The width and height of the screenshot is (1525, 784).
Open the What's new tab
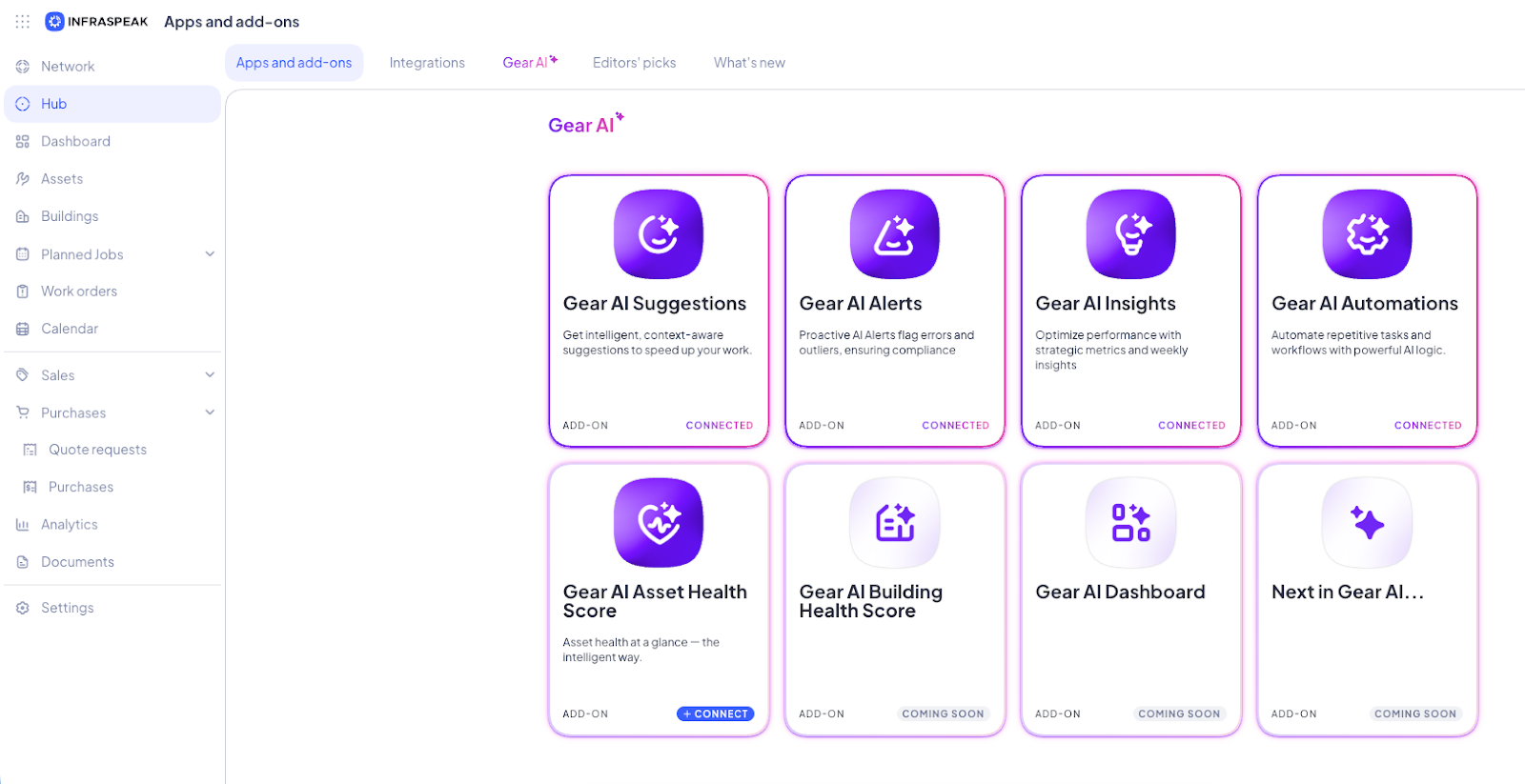(x=749, y=63)
